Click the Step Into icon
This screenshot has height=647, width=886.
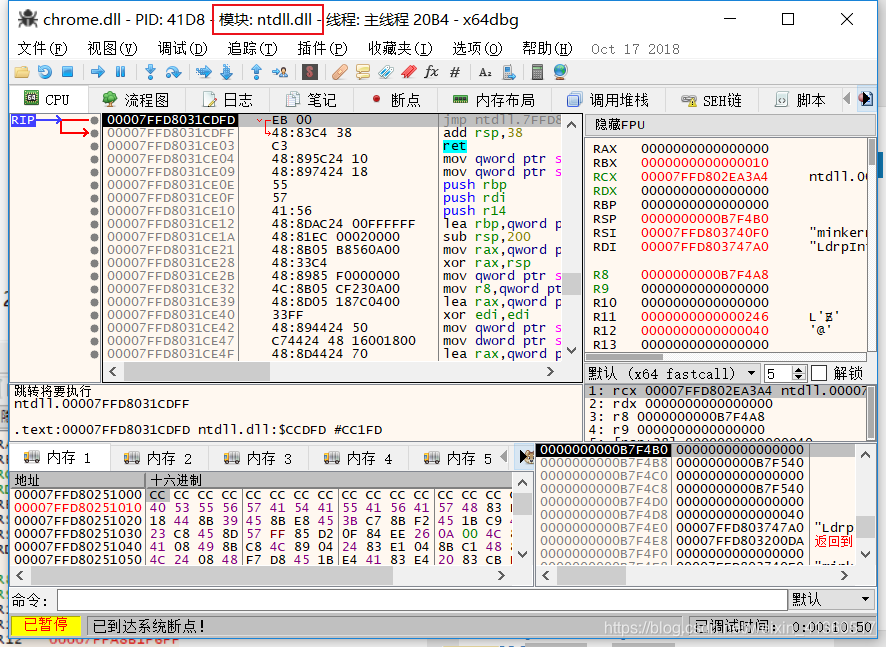pos(150,72)
